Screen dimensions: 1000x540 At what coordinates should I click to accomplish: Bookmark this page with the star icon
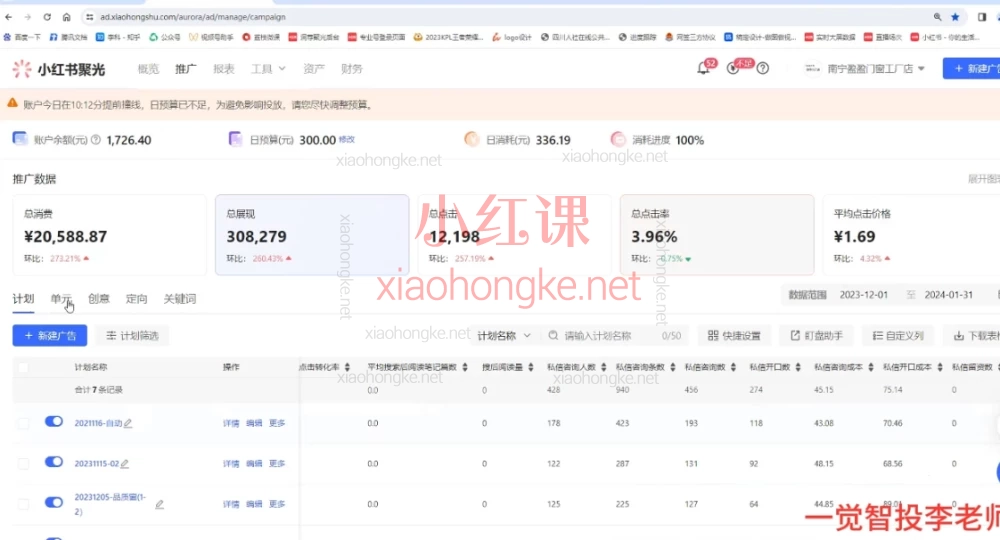click(x=955, y=17)
